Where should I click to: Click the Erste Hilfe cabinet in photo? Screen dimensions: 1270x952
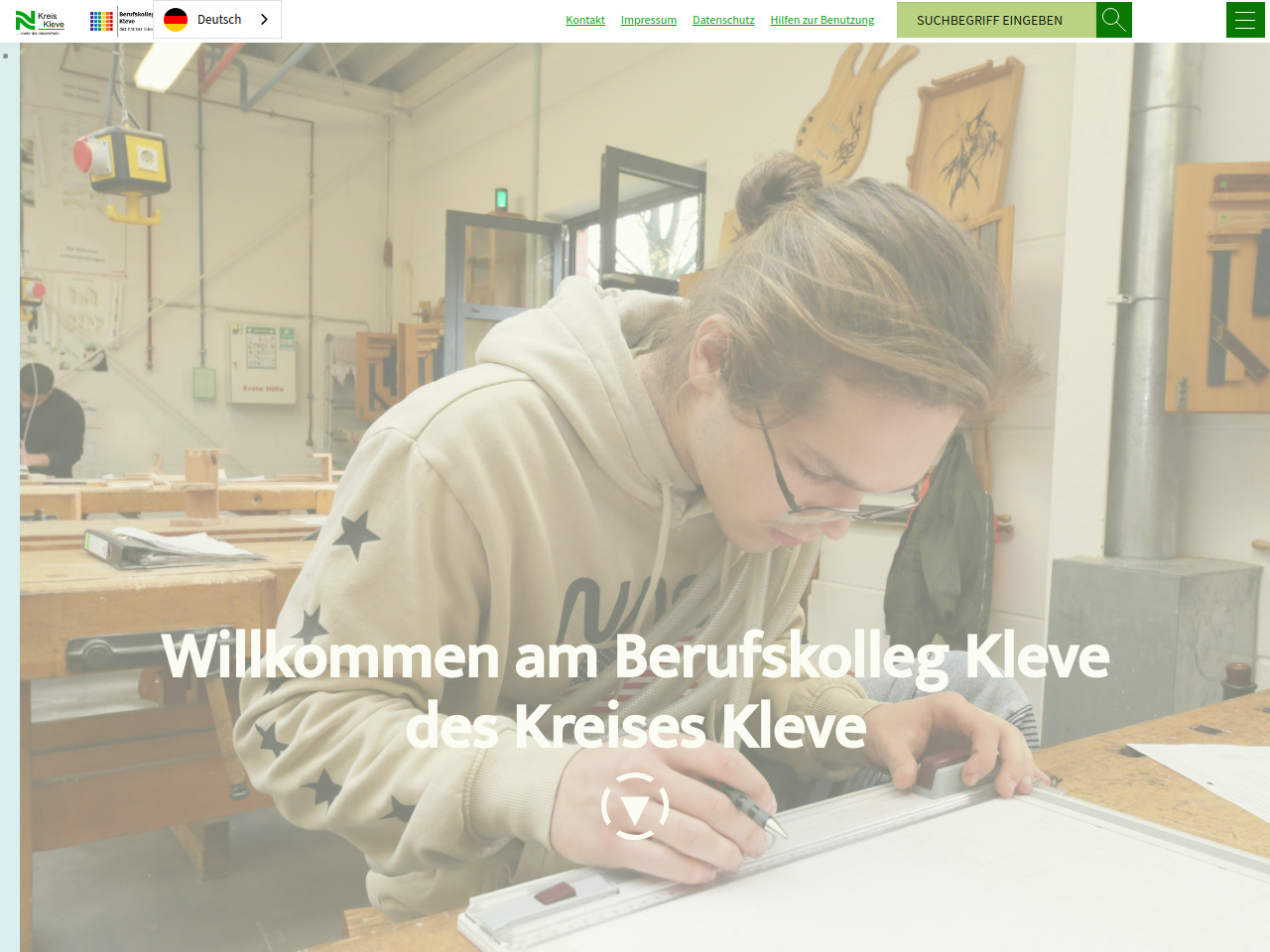coord(263,361)
